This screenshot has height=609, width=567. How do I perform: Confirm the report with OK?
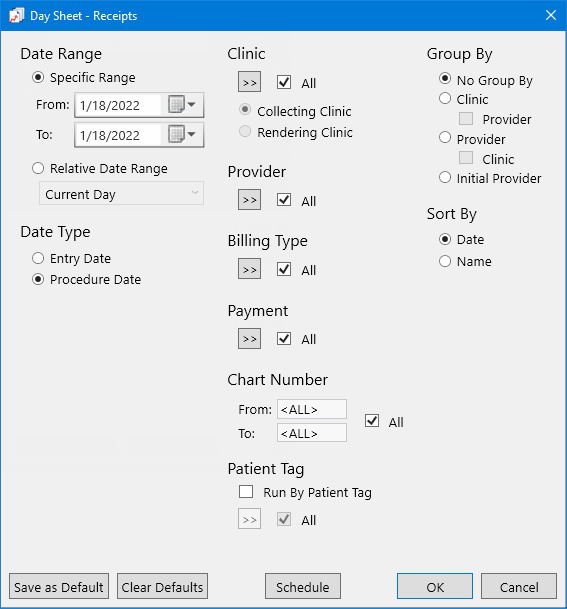pyautogui.click(x=435, y=586)
